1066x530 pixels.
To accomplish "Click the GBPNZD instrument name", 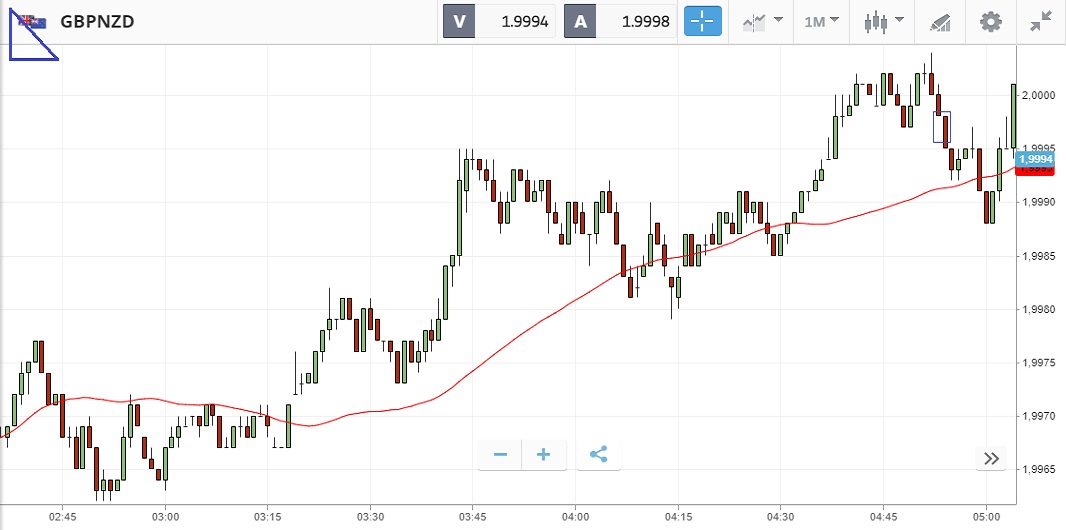I will click(x=99, y=21).
